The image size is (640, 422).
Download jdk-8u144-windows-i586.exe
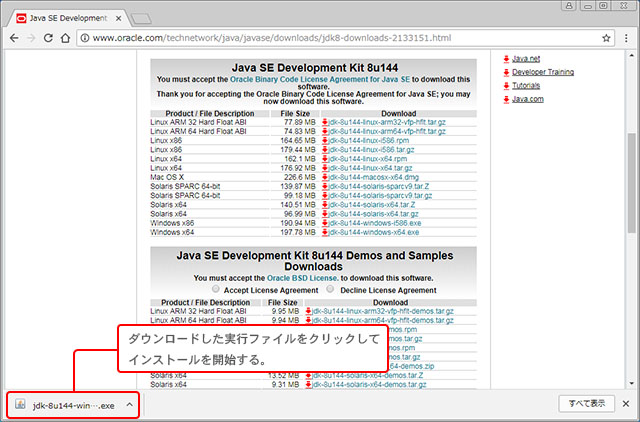coord(375,223)
